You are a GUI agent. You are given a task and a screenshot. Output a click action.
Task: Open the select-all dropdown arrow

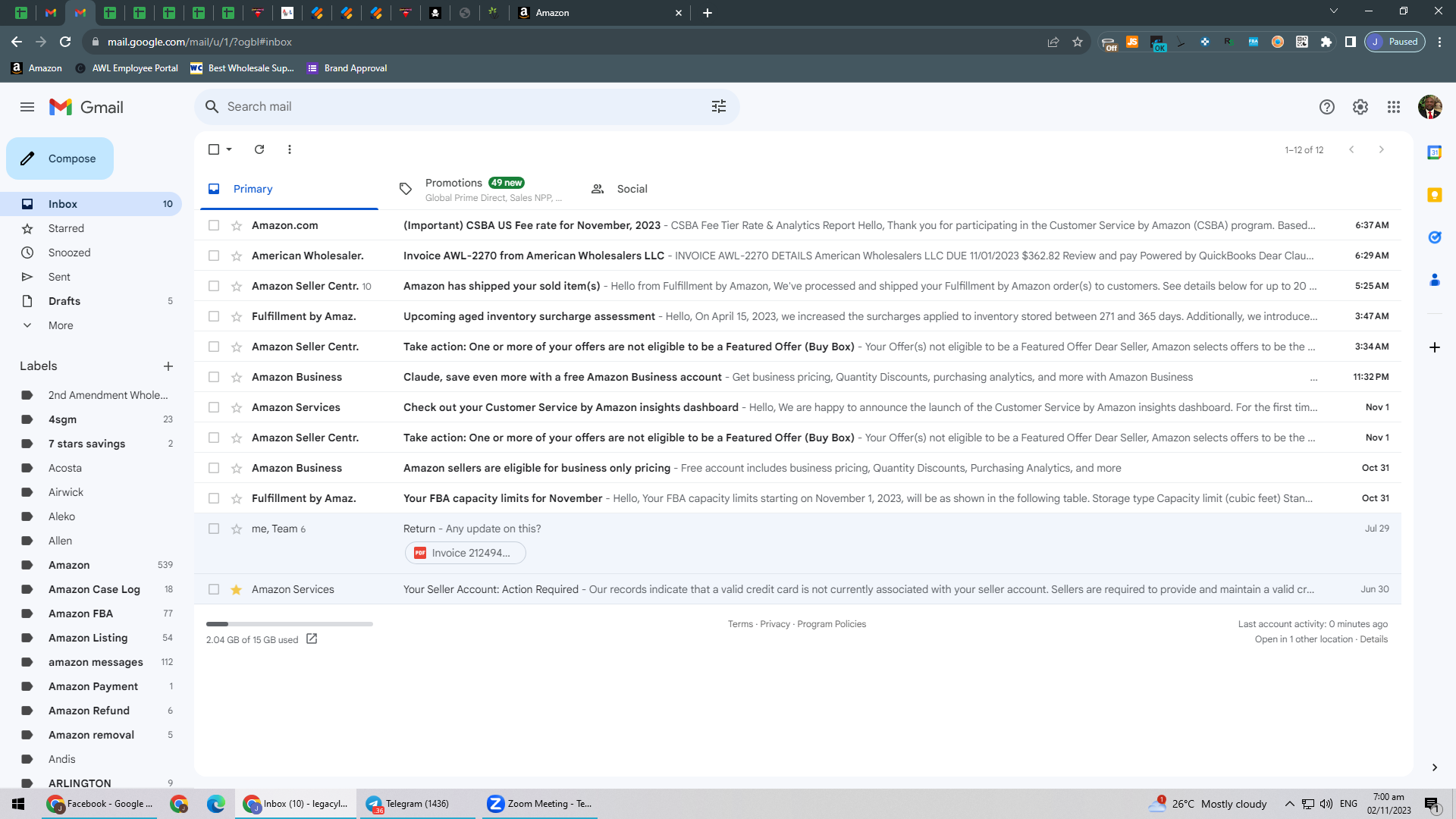(x=229, y=149)
